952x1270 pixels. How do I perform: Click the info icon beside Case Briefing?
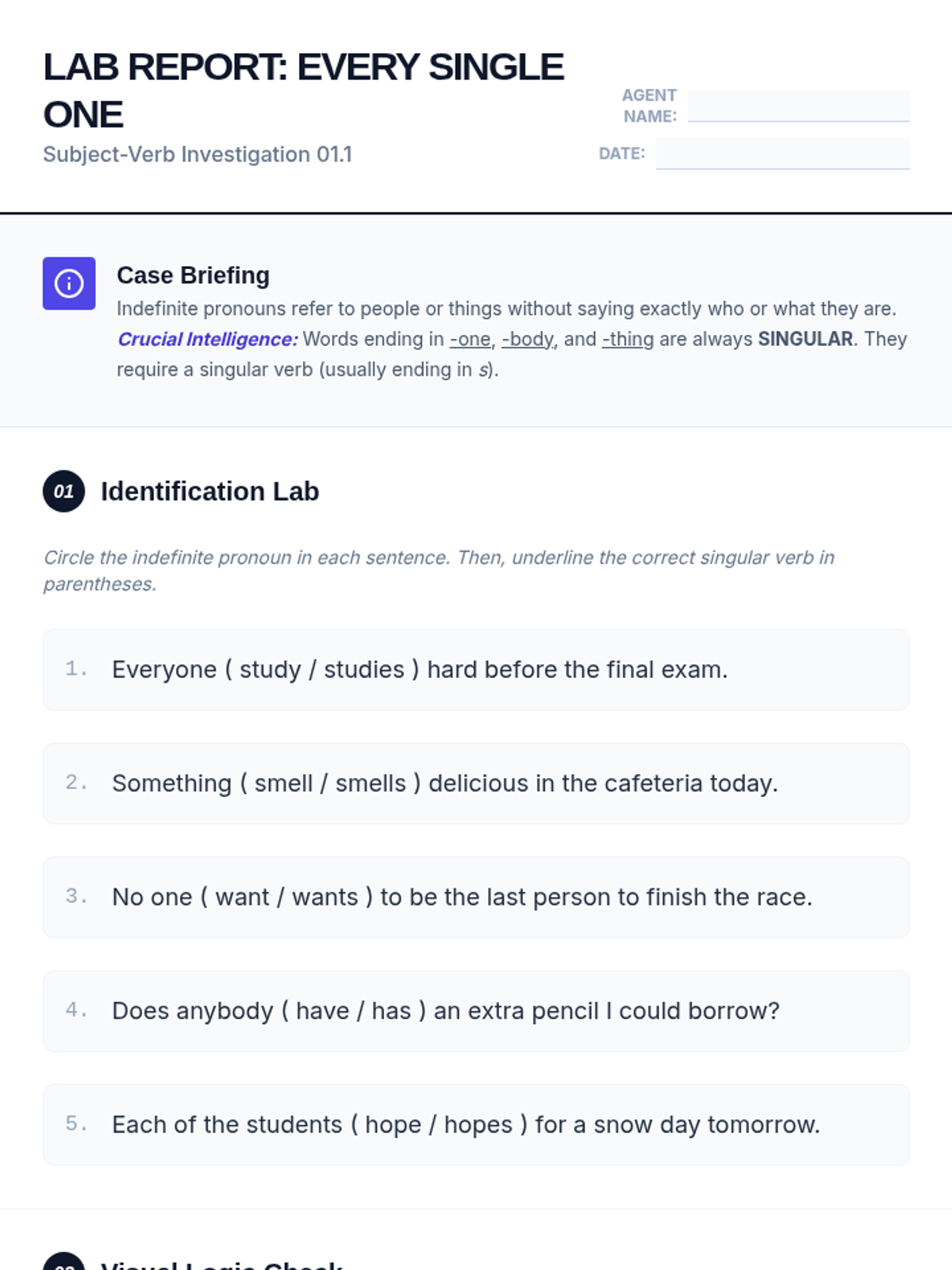point(69,283)
